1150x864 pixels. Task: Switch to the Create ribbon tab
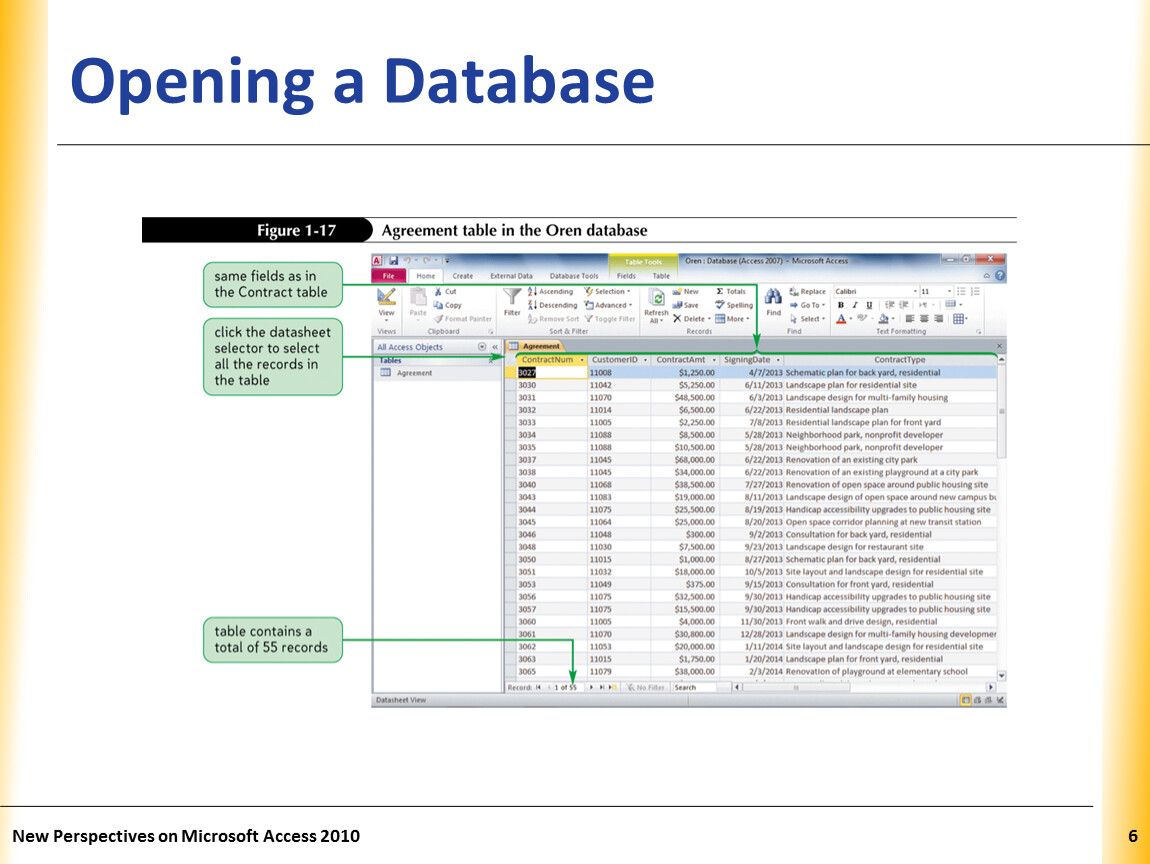coord(463,276)
